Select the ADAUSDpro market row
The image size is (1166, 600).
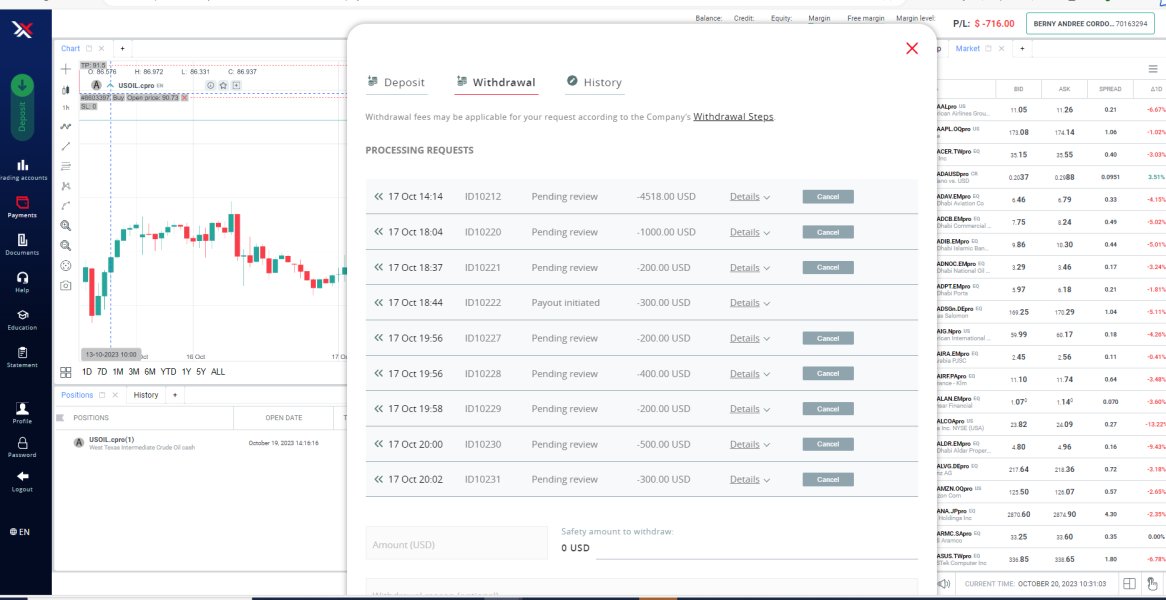tap(1049, 177)
